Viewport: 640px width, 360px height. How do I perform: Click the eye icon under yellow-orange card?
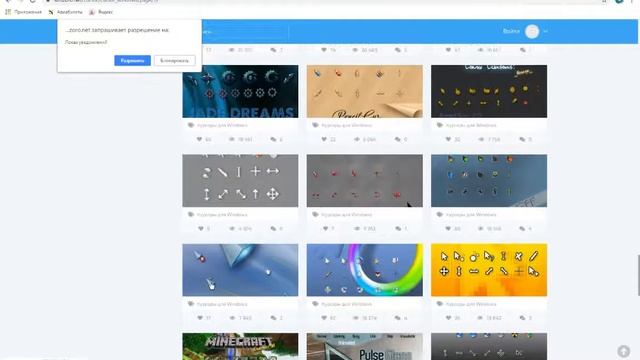click(480, 318)
